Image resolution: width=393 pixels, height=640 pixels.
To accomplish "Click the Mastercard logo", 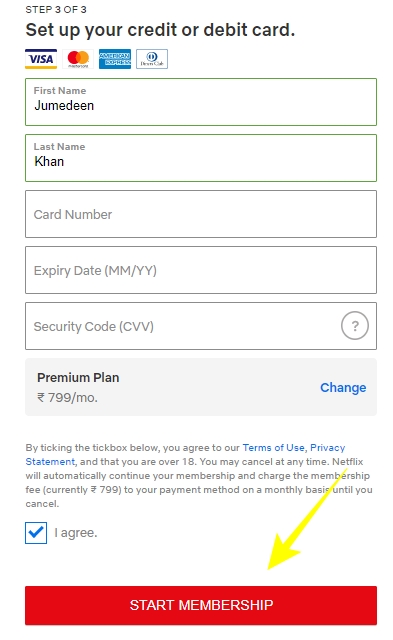I will [78, 59].
